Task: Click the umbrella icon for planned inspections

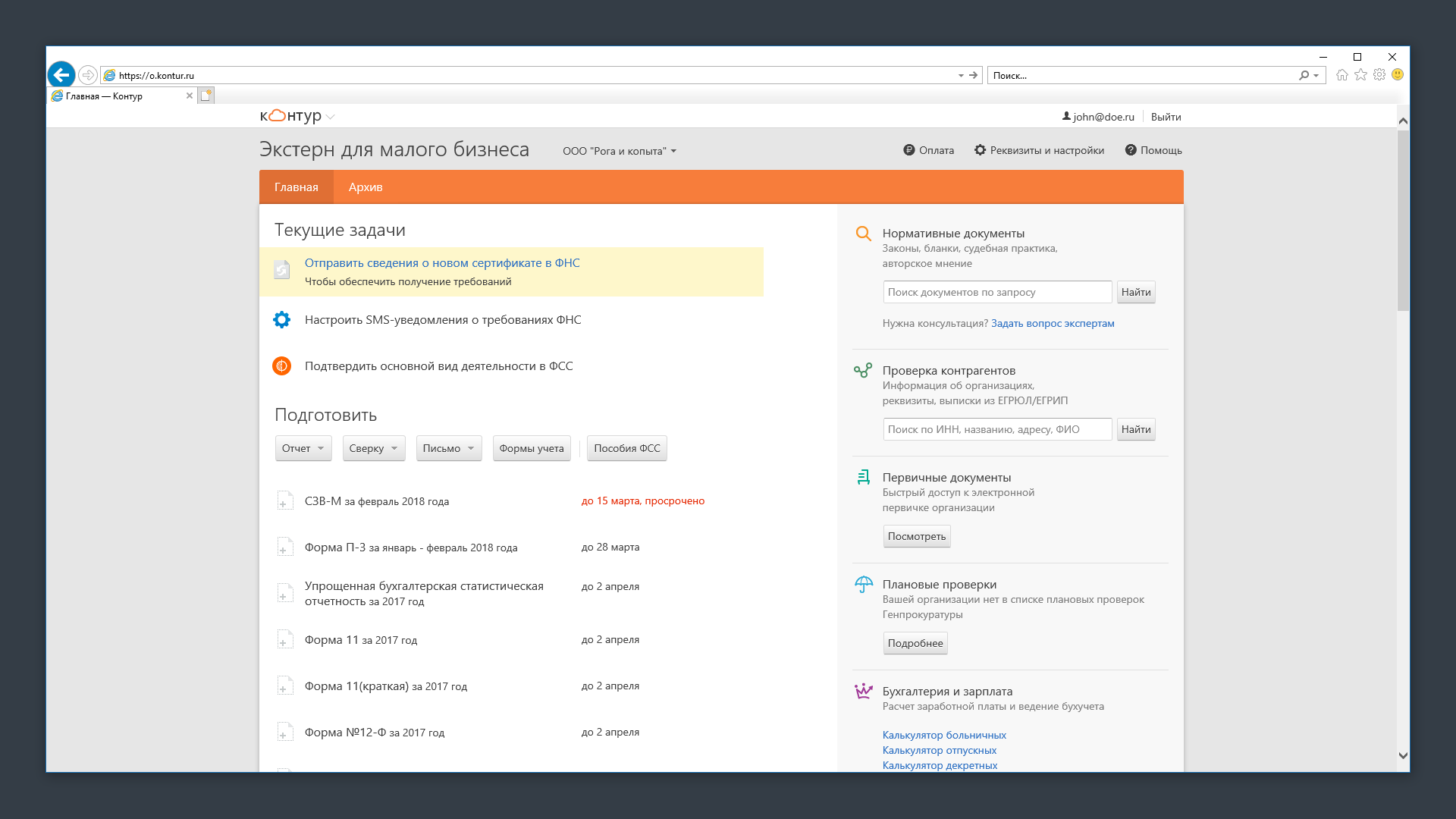Action: [863, 585]
